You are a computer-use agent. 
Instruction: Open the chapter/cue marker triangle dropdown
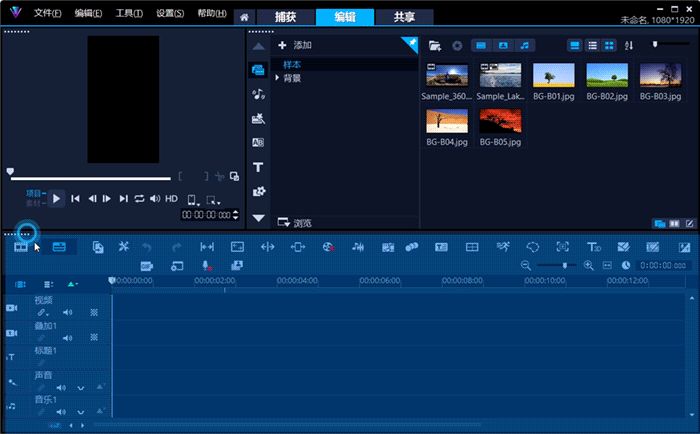72,284
